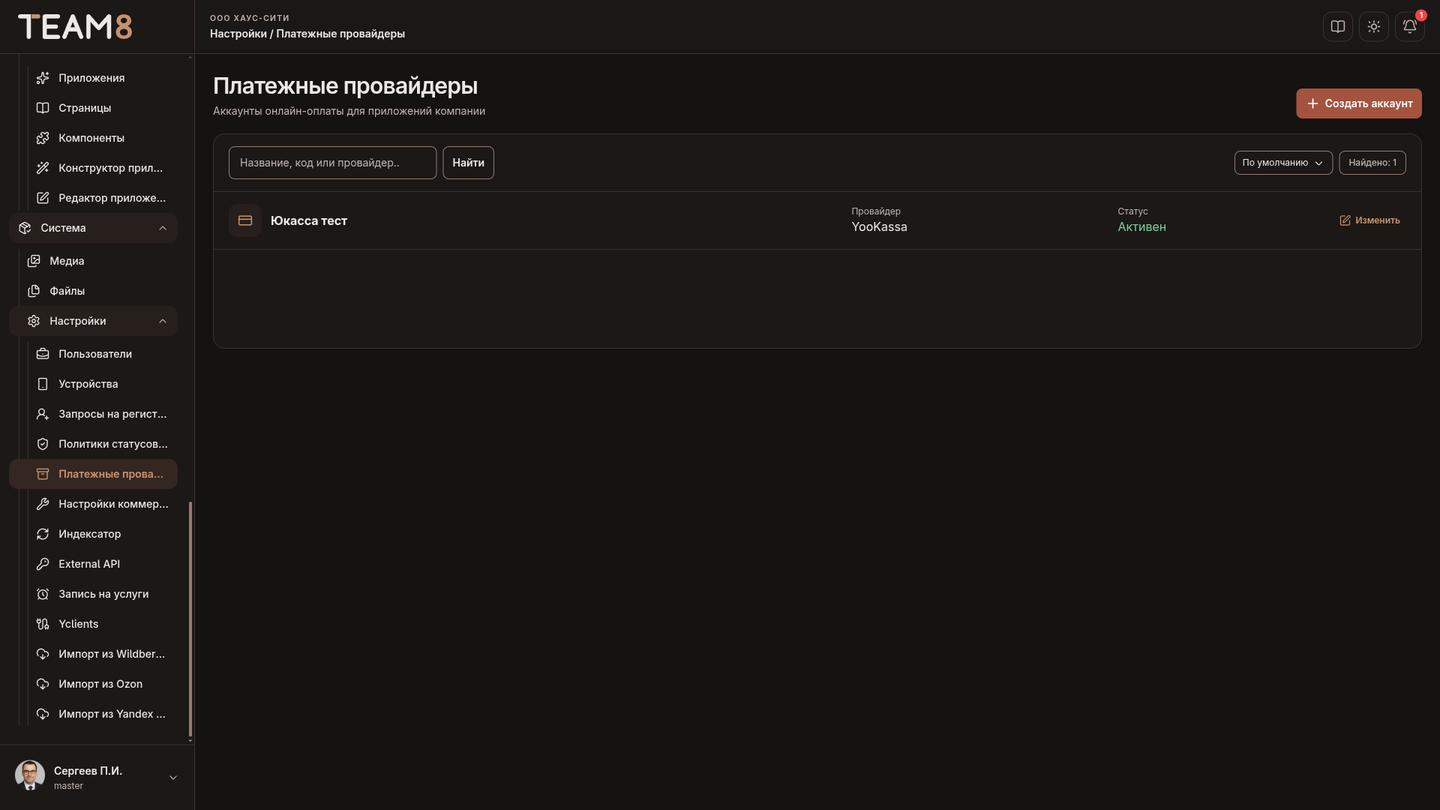Click Настройки in the breadcrumb
1440x810 pixels.
238,34
